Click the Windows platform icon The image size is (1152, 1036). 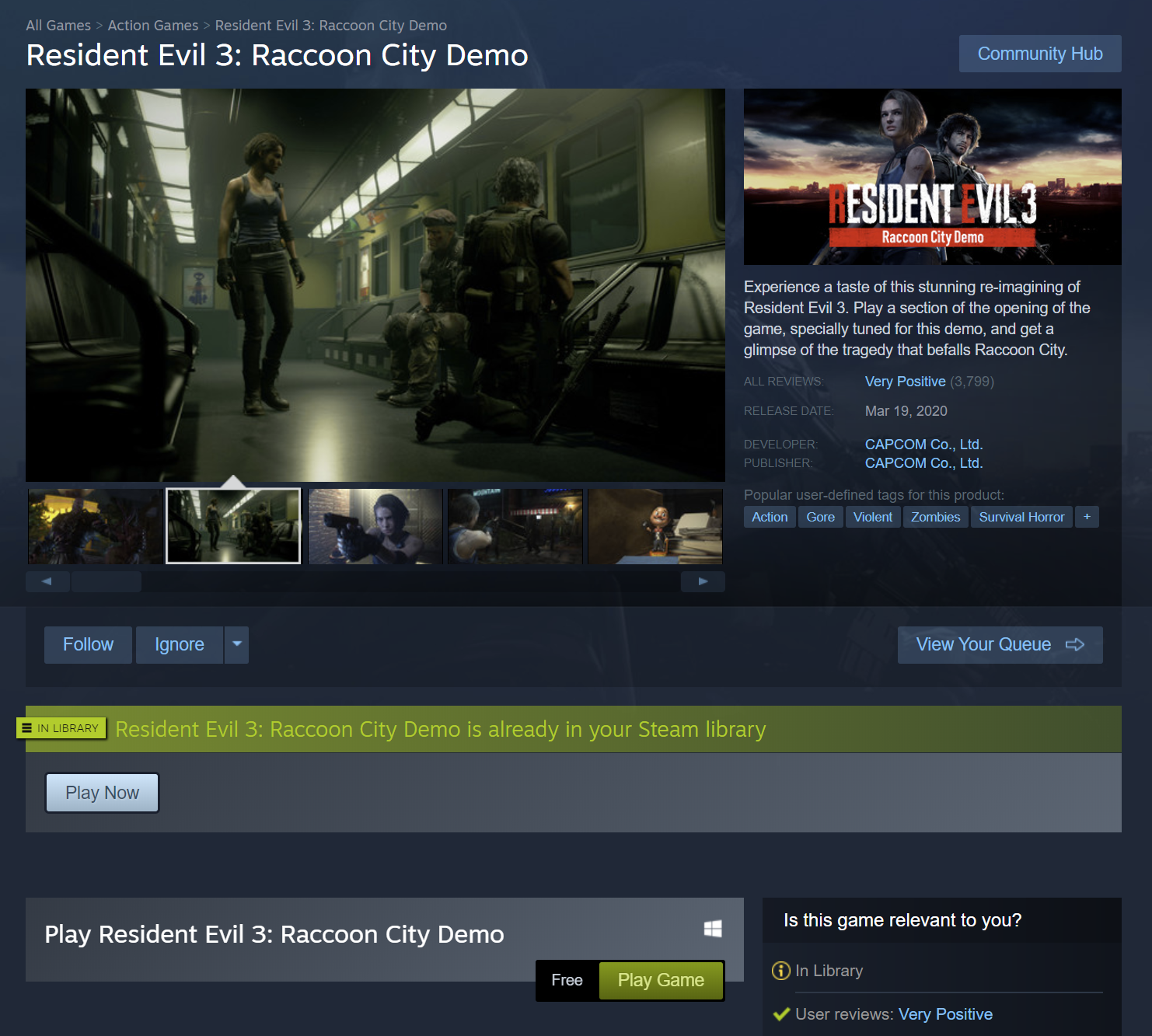(713, 929)
